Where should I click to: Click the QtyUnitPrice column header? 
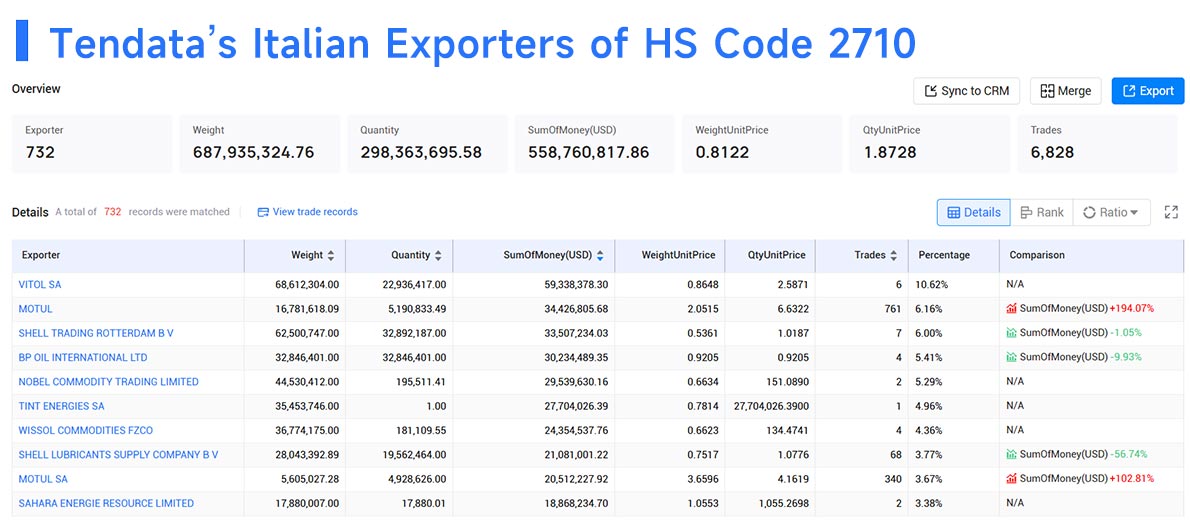(770, 256)
